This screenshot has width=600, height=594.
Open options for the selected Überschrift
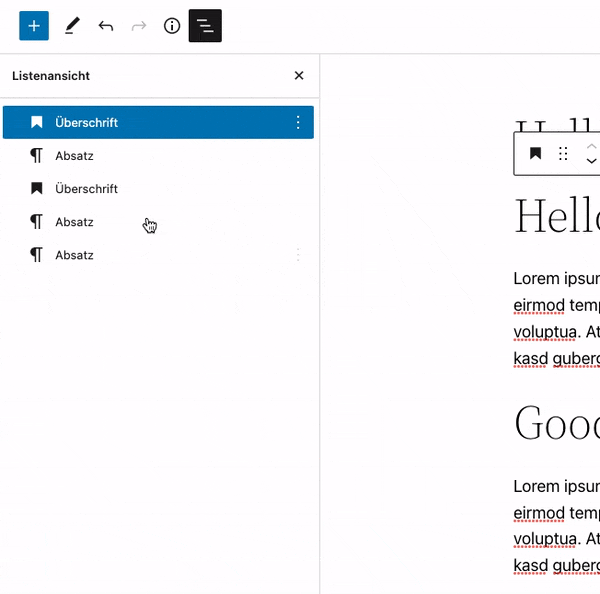tap(297, 123)
